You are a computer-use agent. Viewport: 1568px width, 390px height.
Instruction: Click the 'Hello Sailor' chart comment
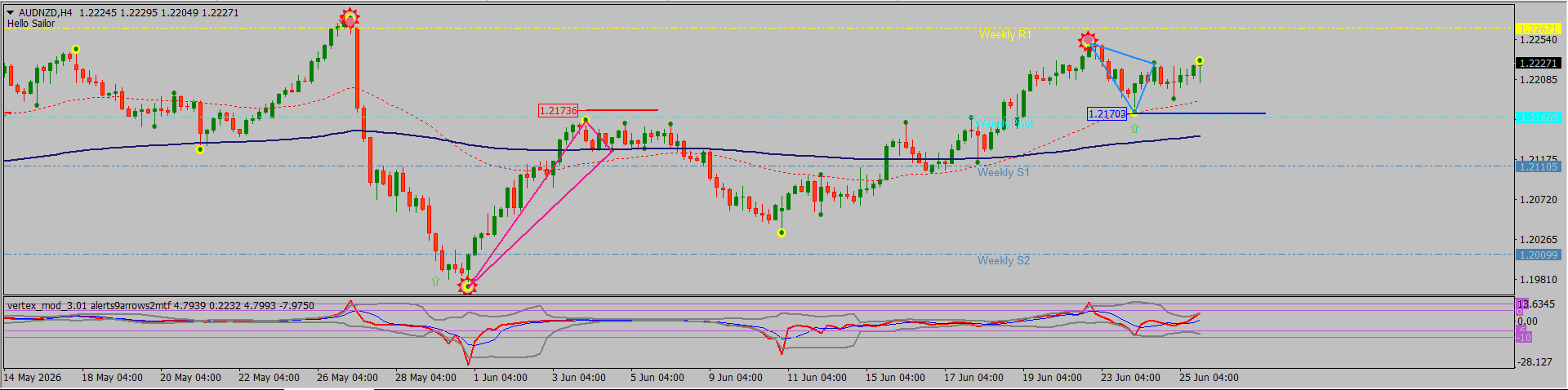pyautogui.click(x=31, y=24)
